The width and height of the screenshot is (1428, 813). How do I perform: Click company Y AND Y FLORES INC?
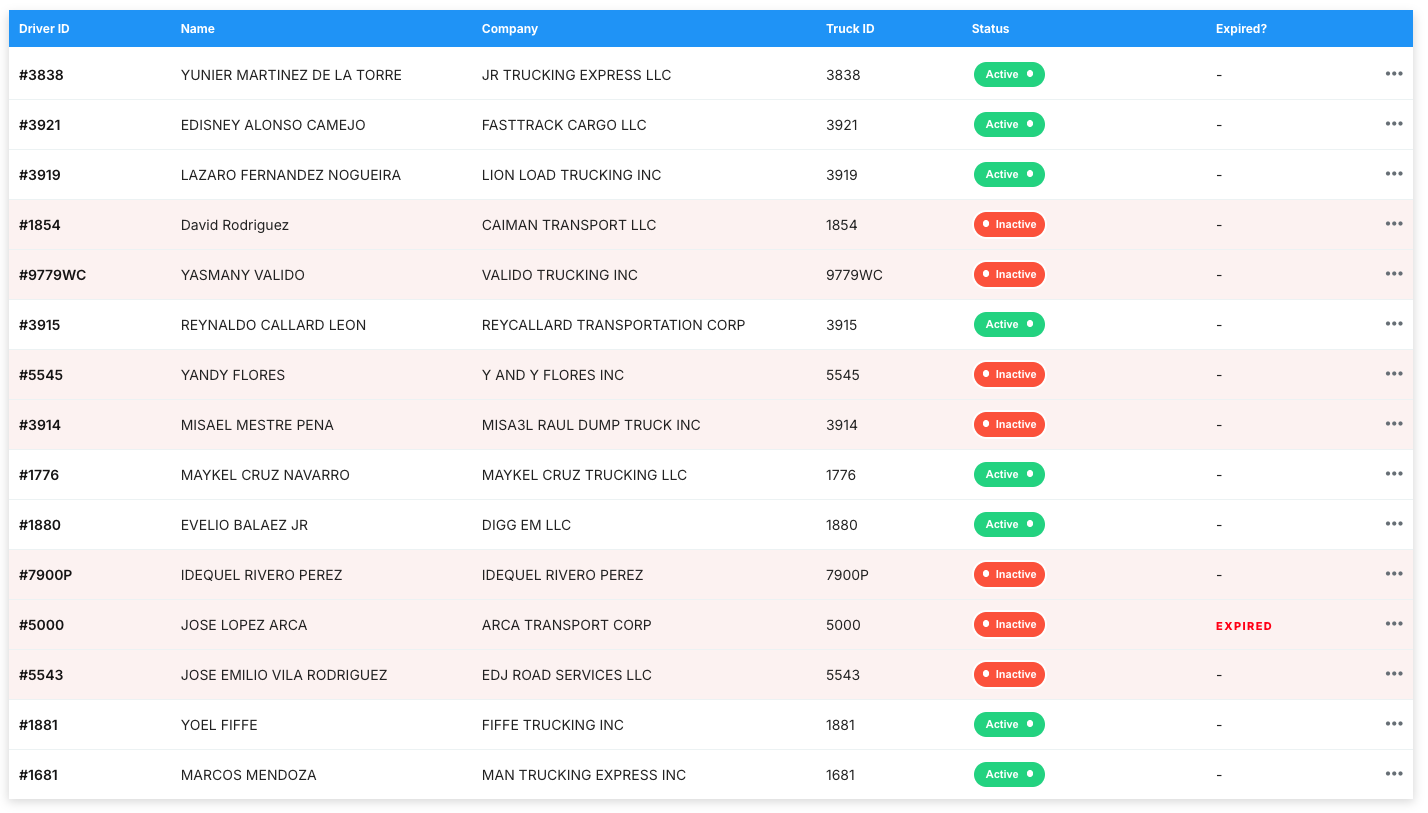553,375
